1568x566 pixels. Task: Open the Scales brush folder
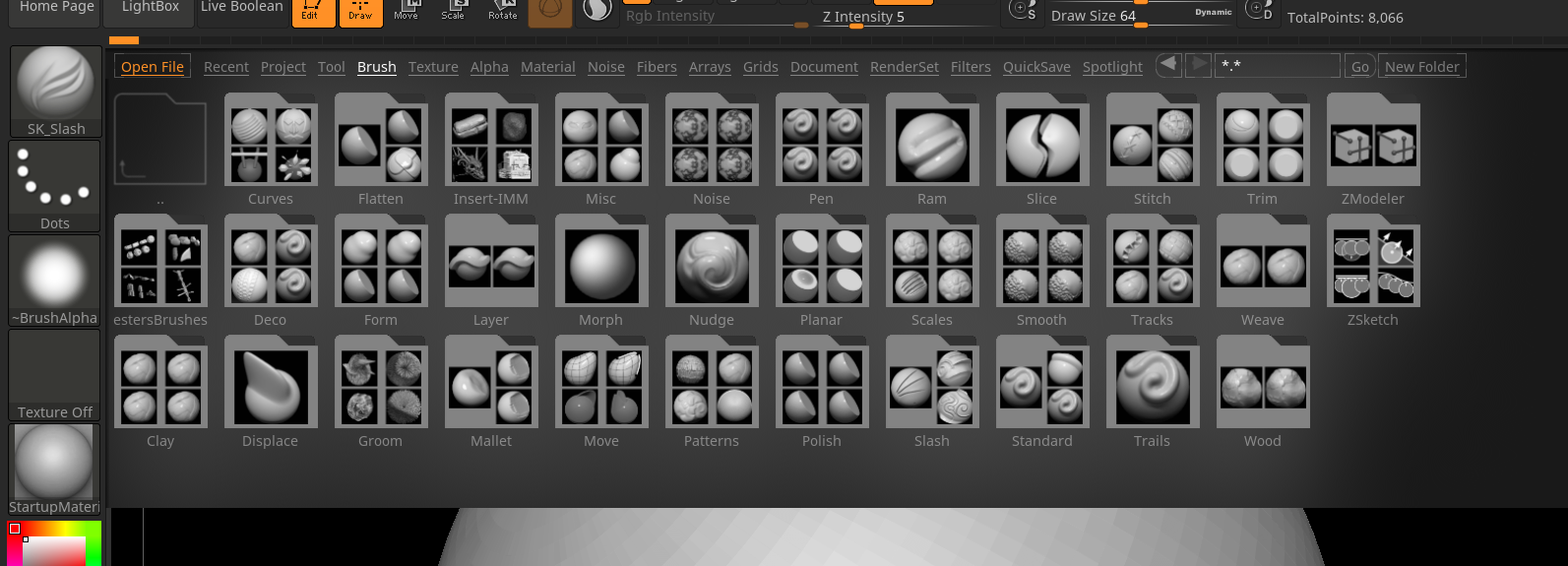pyautogui.click(x=932, y=262)
